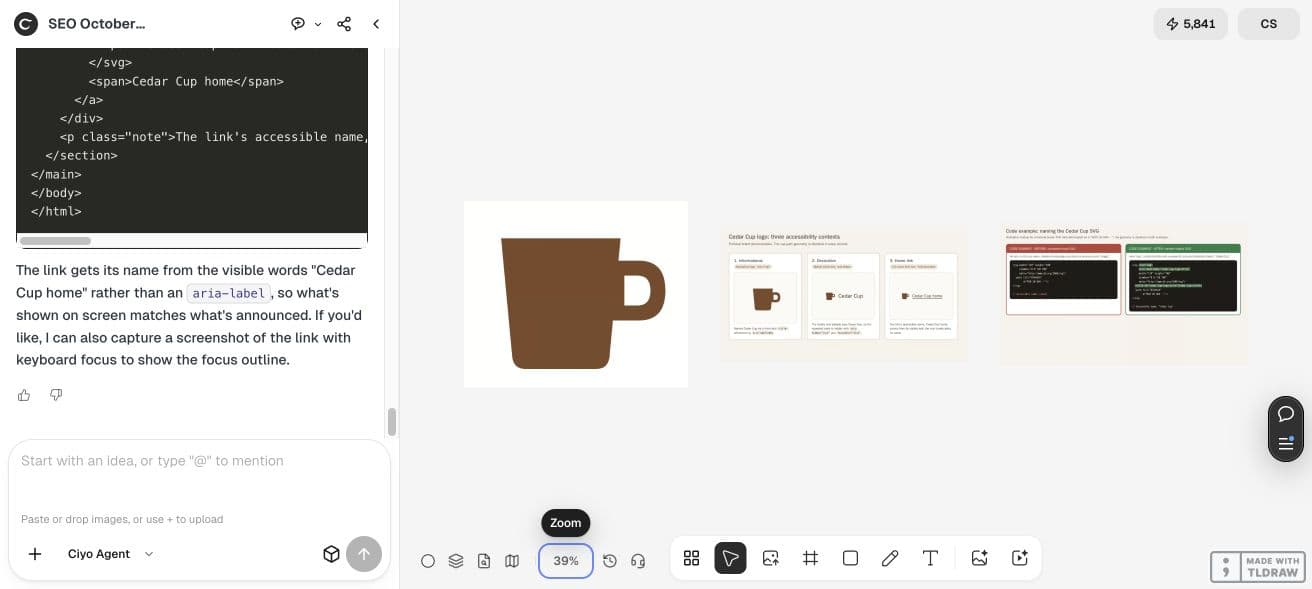1312x589 pixels.
Task: Open the AI video generation tool
Action: coord(1020,558)
